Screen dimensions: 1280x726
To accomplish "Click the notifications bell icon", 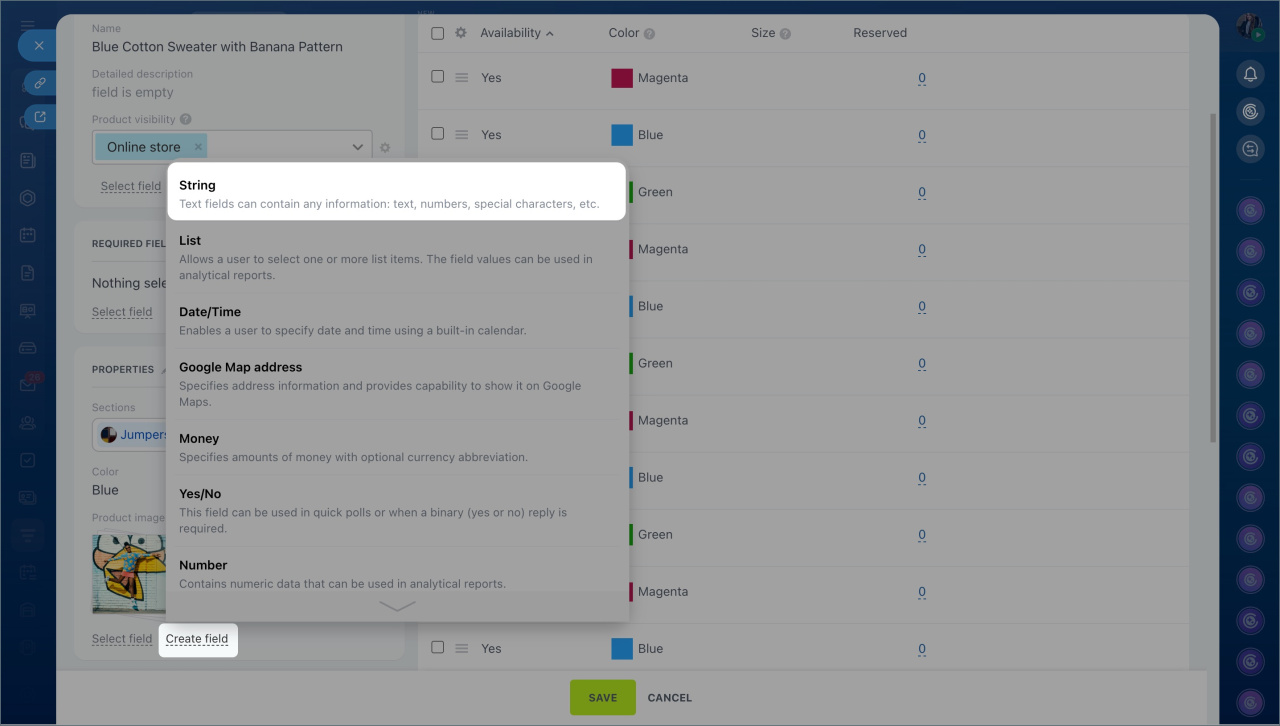I will [x=1249, y=75].
